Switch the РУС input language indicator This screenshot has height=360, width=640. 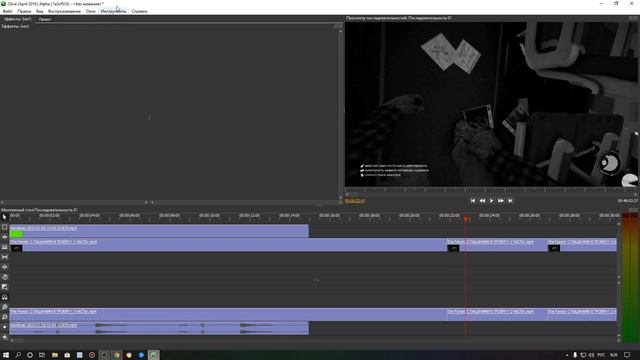click(601, 355)
